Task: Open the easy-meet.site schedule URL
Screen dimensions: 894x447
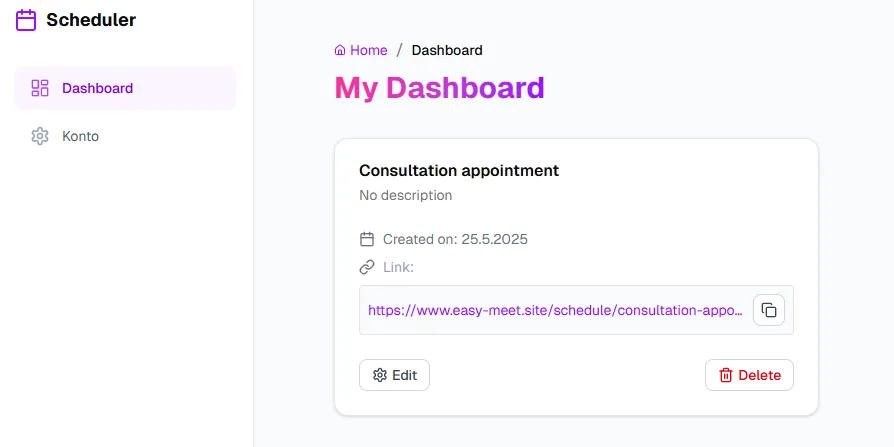Action: pos(555,310)
